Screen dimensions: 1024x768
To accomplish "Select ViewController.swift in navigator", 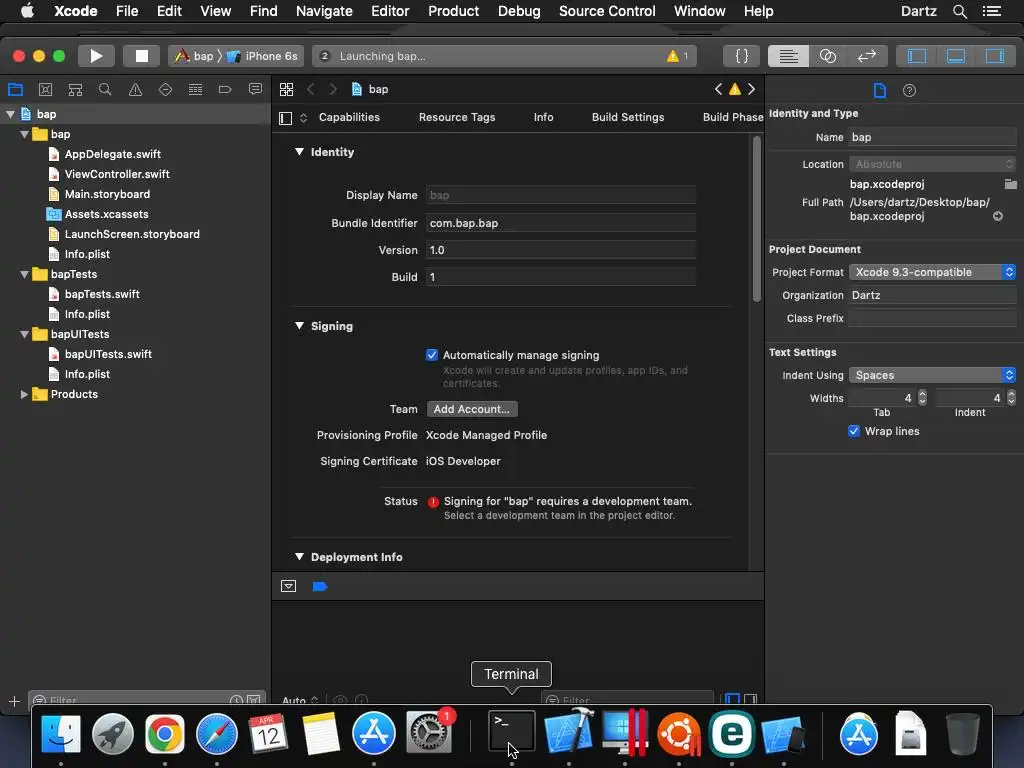I will [117, 174].
